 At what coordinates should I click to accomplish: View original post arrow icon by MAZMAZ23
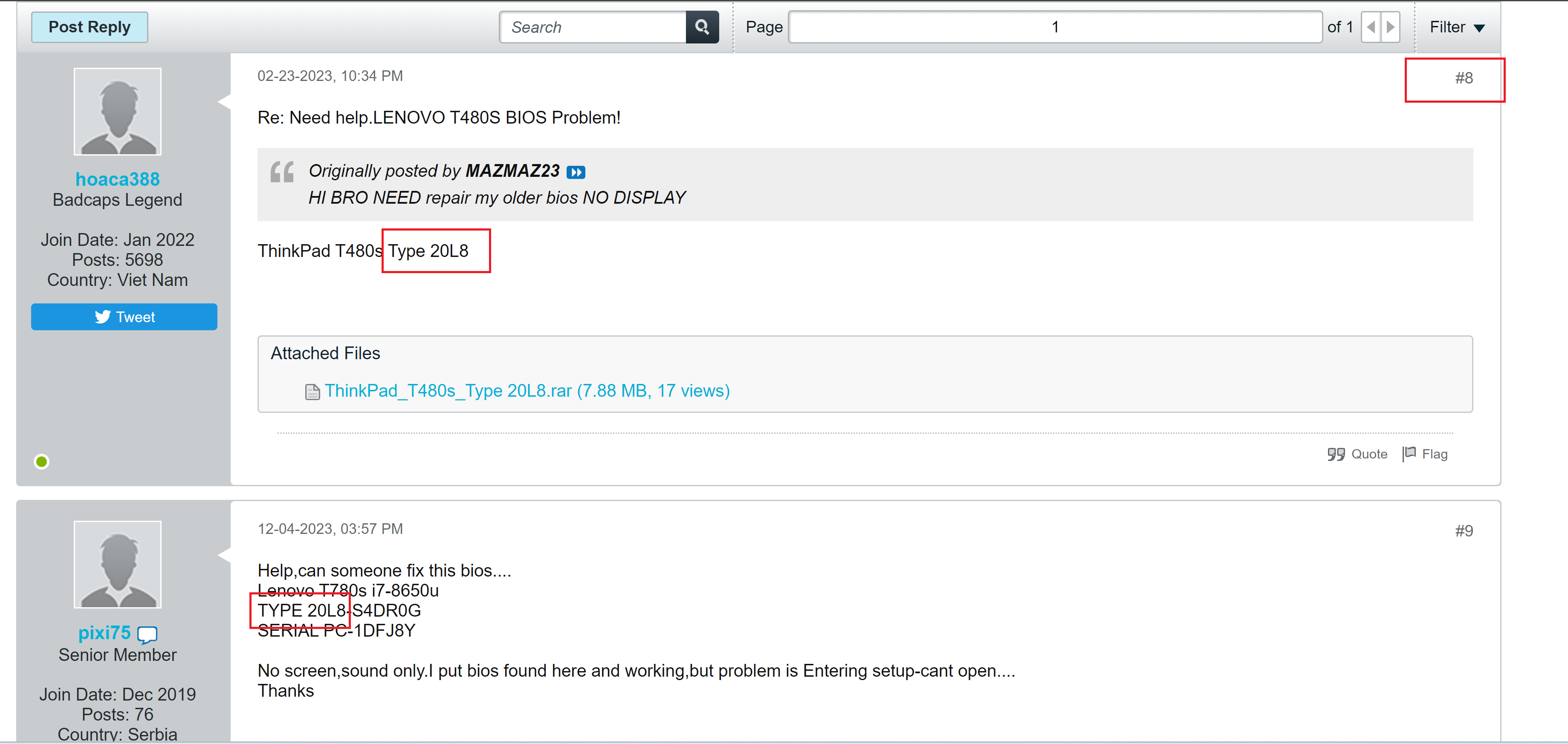[x=575, y=172]
